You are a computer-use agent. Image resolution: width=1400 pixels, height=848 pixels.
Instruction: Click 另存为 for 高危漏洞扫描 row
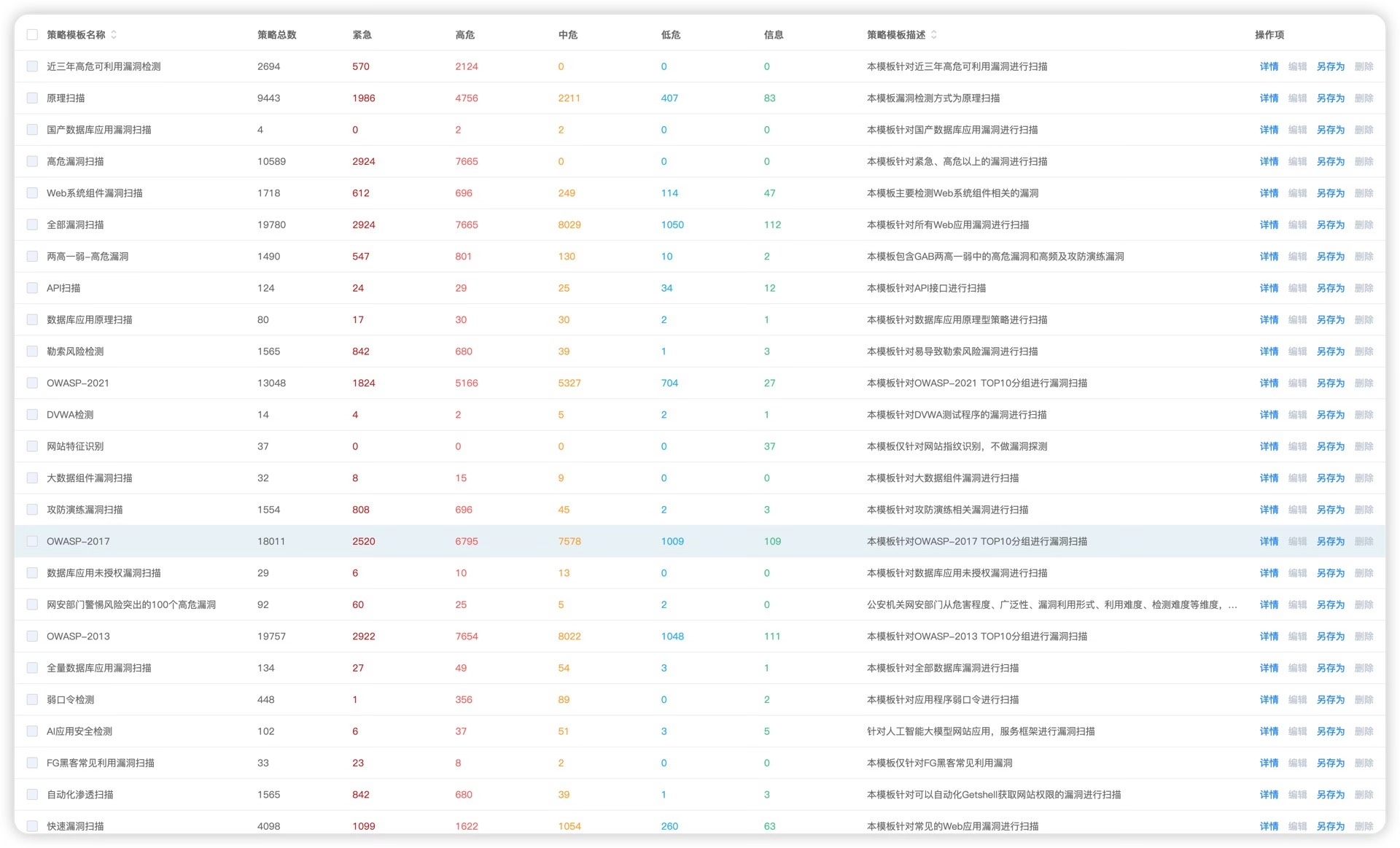click(1330, 161)
